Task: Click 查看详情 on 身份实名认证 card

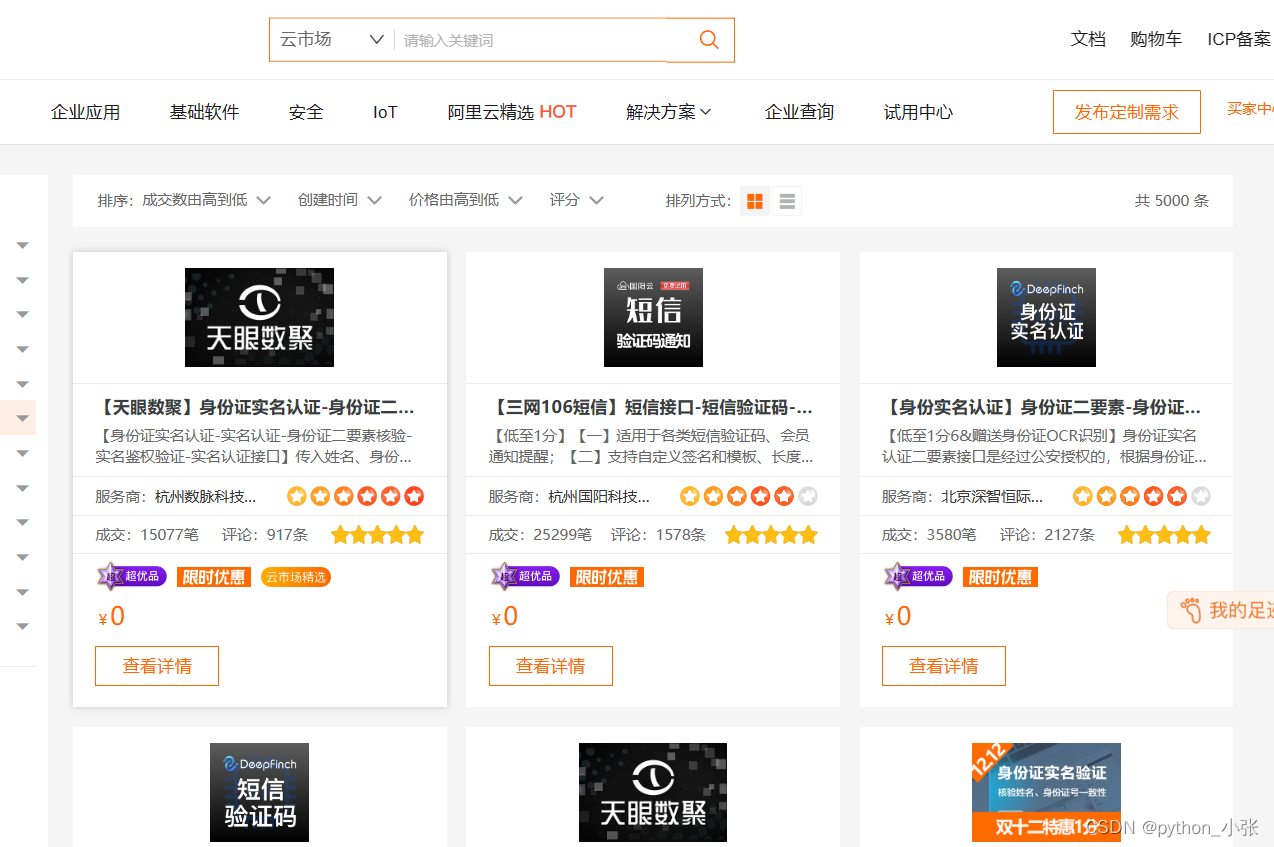Action: tap(943, 666)
